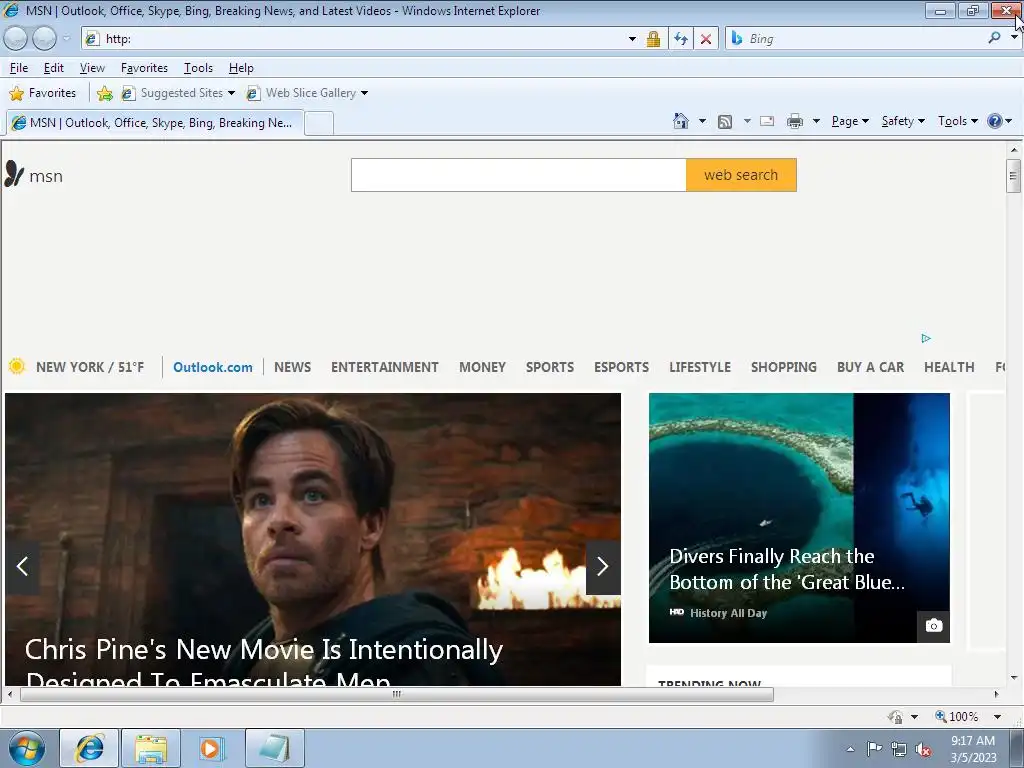1024x768 pixels.
Task: Click the Back navigation button
Action: 16,39
